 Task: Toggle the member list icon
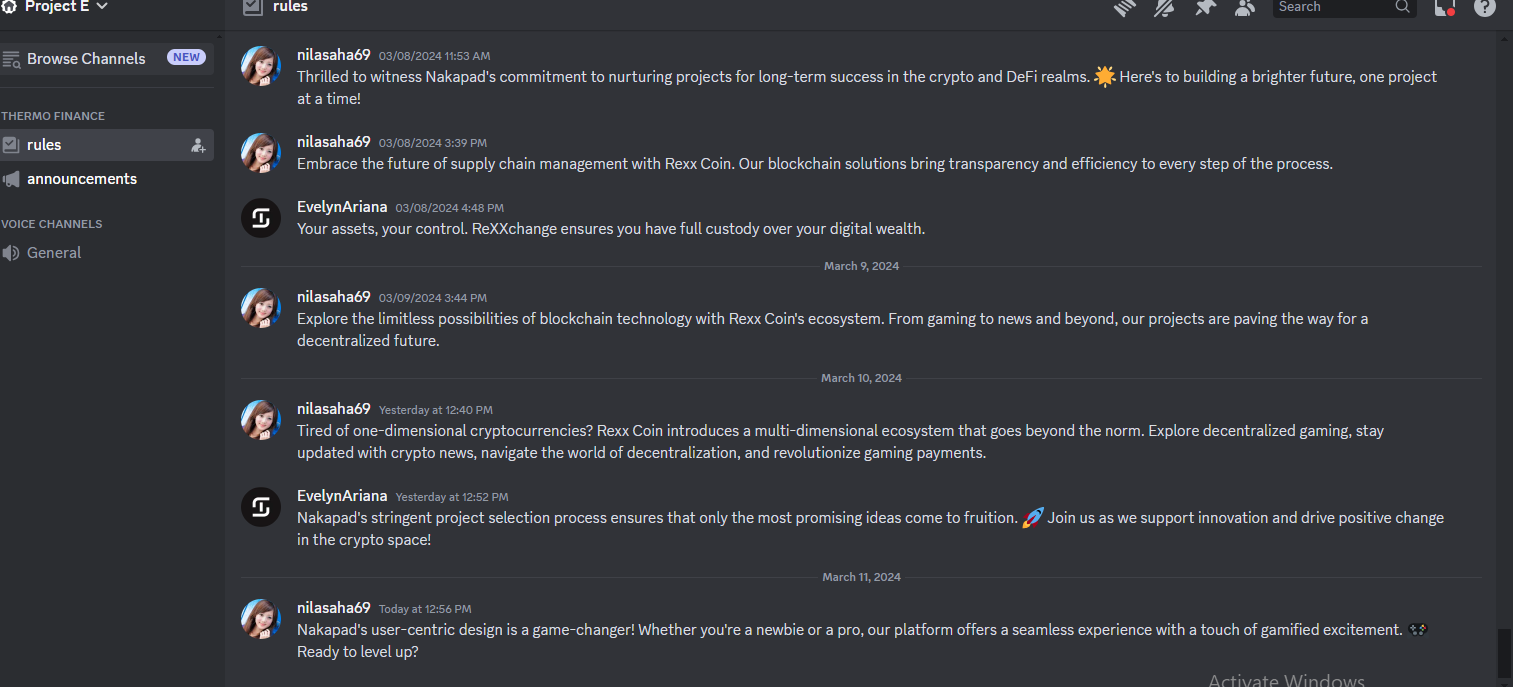pyautogui.click(x=1244, y=8)
